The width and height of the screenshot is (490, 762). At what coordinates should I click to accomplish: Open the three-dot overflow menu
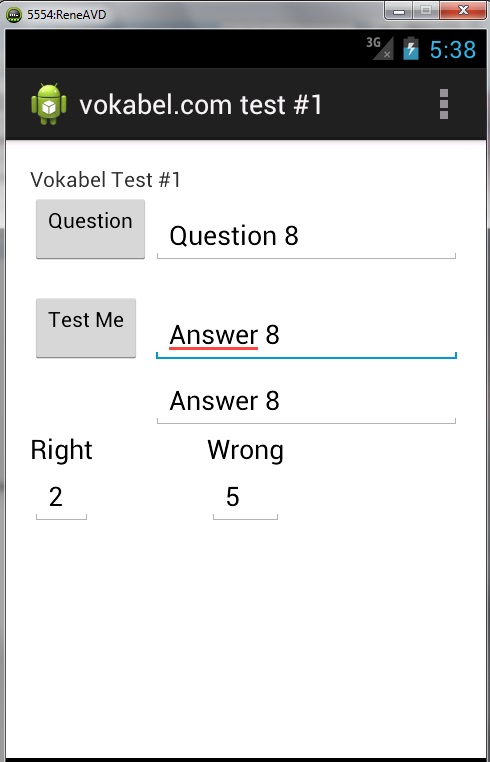coord(443,104)
